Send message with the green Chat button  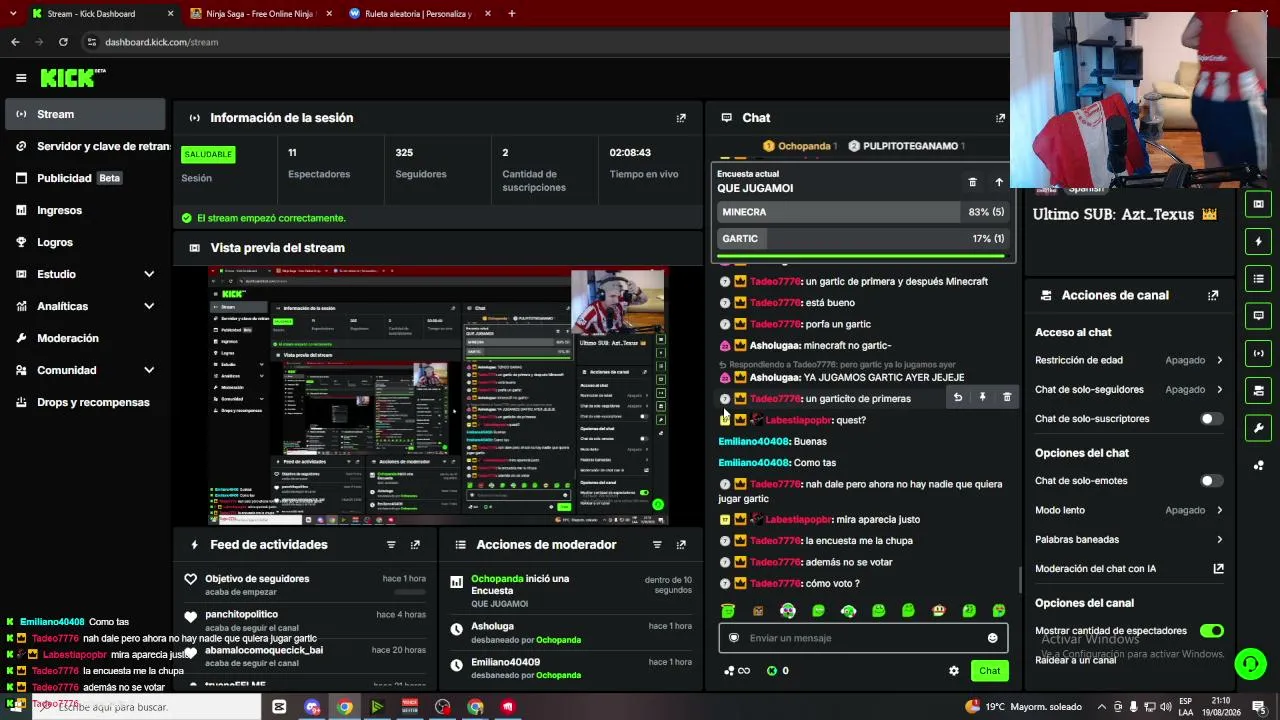989,671
